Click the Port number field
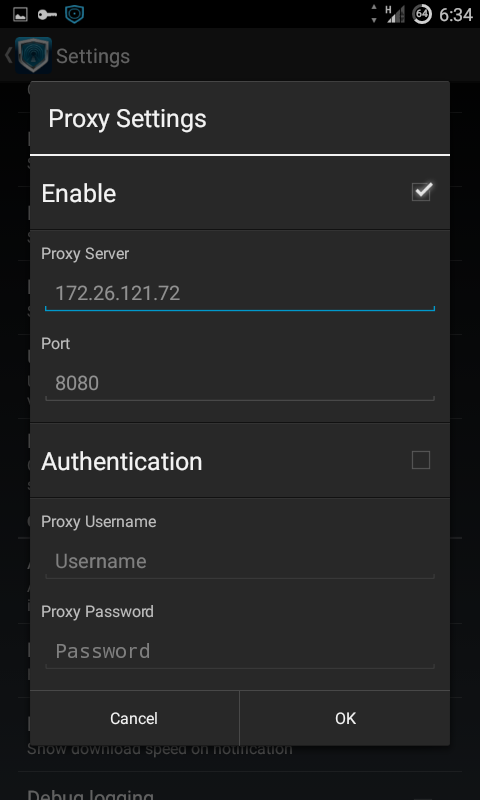Viewport: 480px width, 800px height. tap(240, 384)
